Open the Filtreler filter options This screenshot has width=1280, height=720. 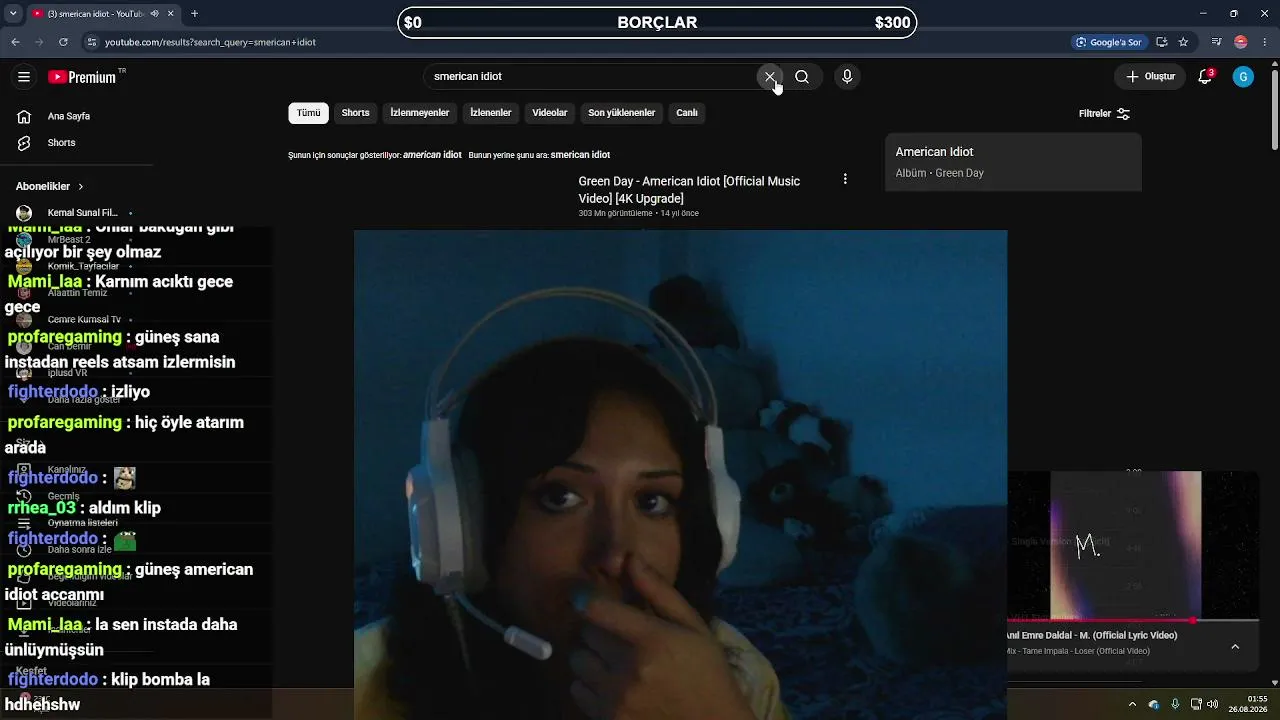[x=1104, y=114]
